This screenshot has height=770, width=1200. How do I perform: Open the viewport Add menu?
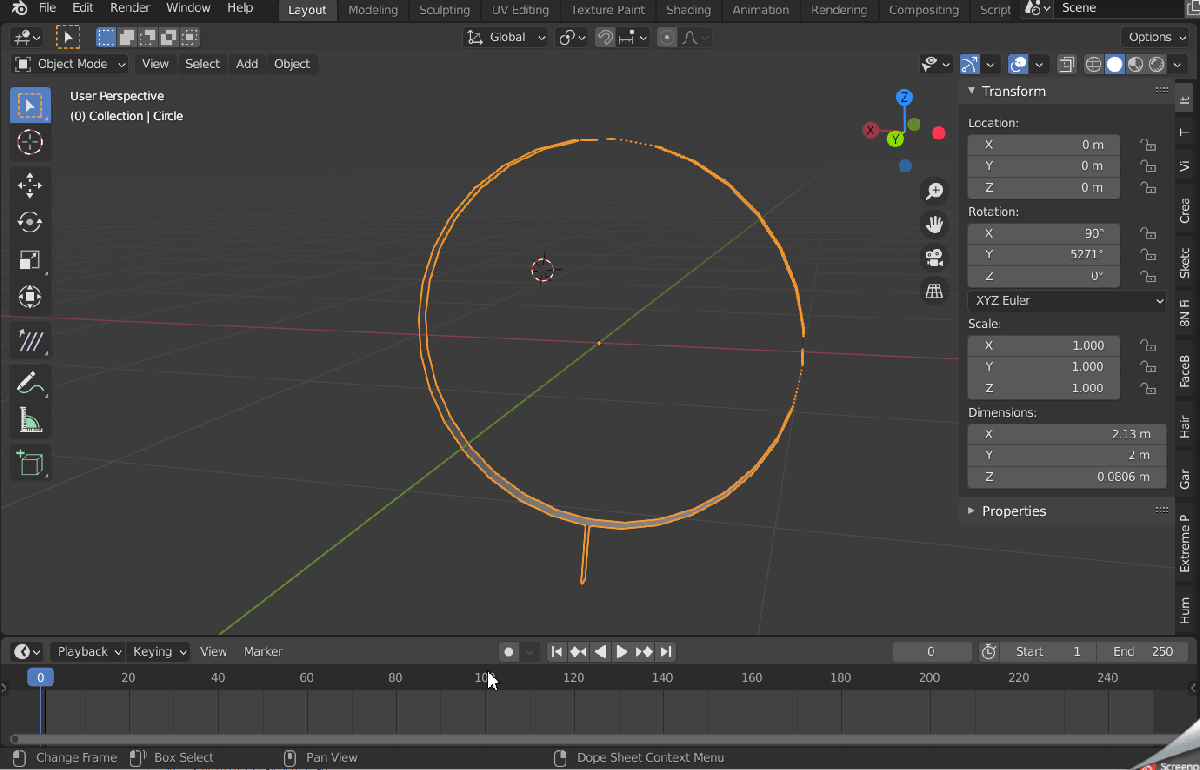pyautogui.click(x=247, y=64)
